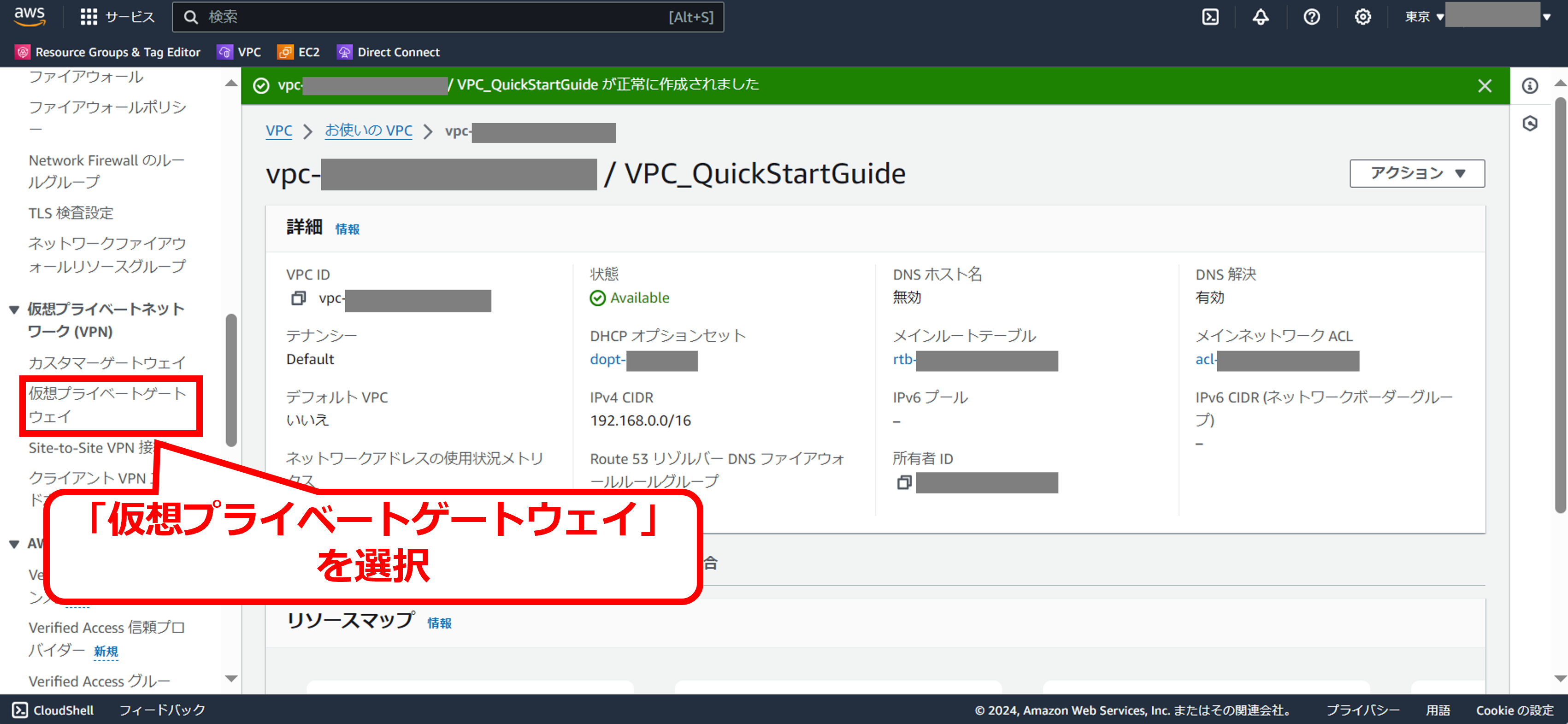The height and width of the screenshot is (724, 1568).
Task: Copy the owner ID
Action: click(904, 483)
